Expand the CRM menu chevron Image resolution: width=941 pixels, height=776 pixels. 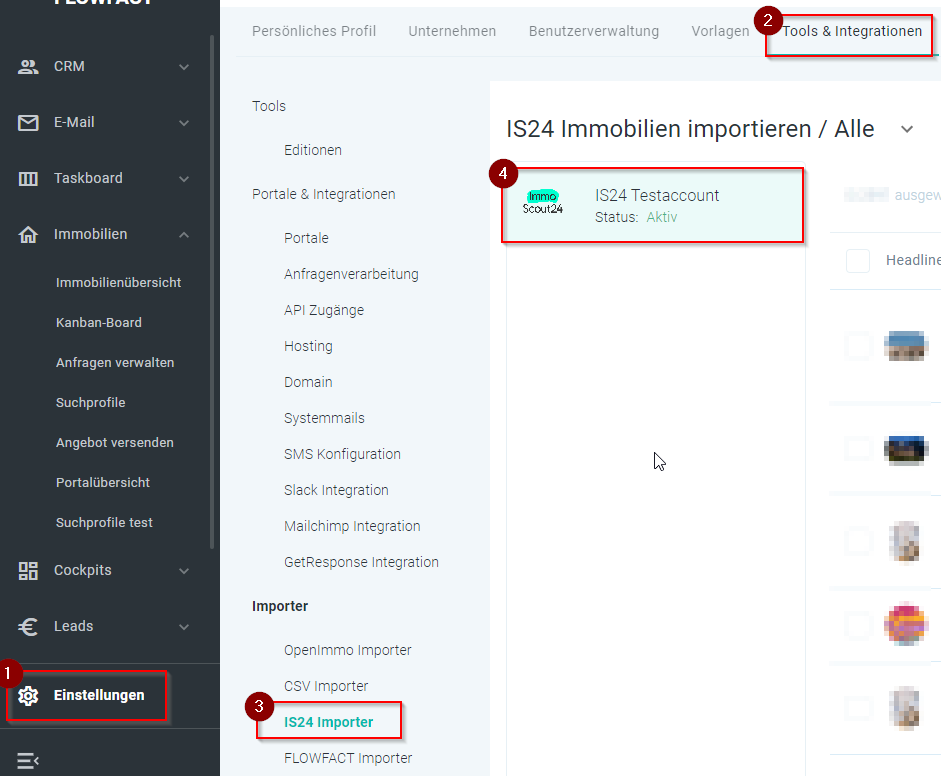tap(184, 67)
